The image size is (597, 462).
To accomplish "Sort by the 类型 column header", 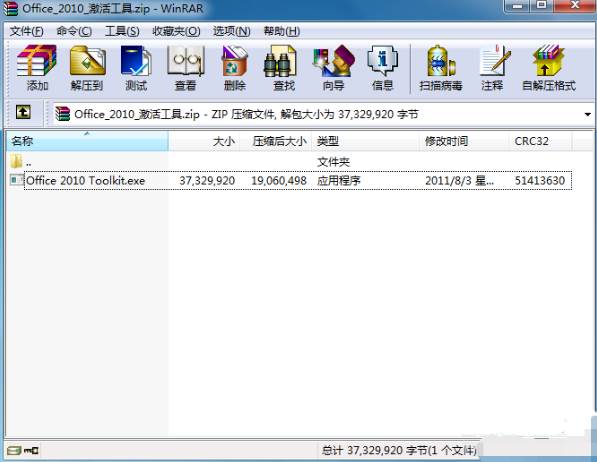I will point(366,141).
